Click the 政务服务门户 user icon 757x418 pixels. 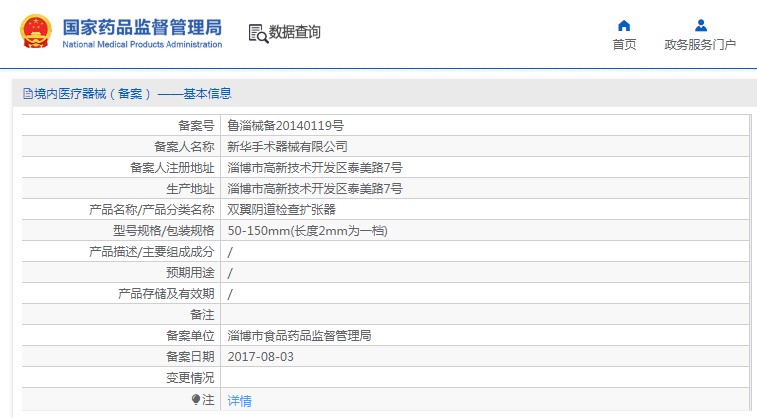(701, 25)
